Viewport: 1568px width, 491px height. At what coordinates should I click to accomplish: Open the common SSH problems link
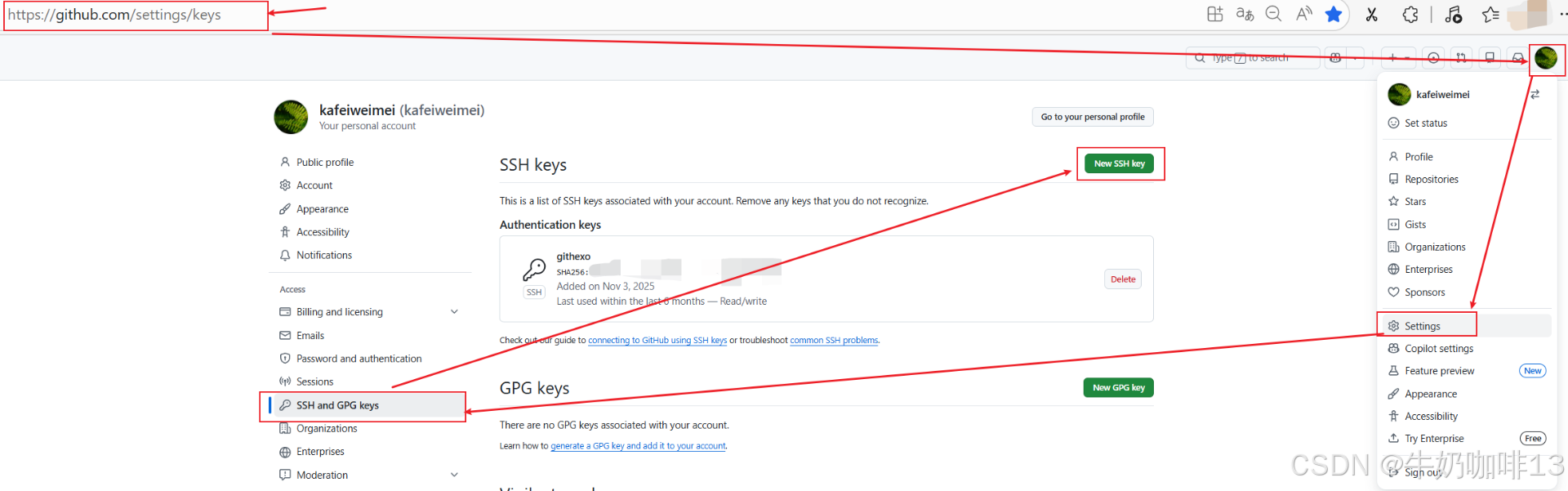click(834, 341)
